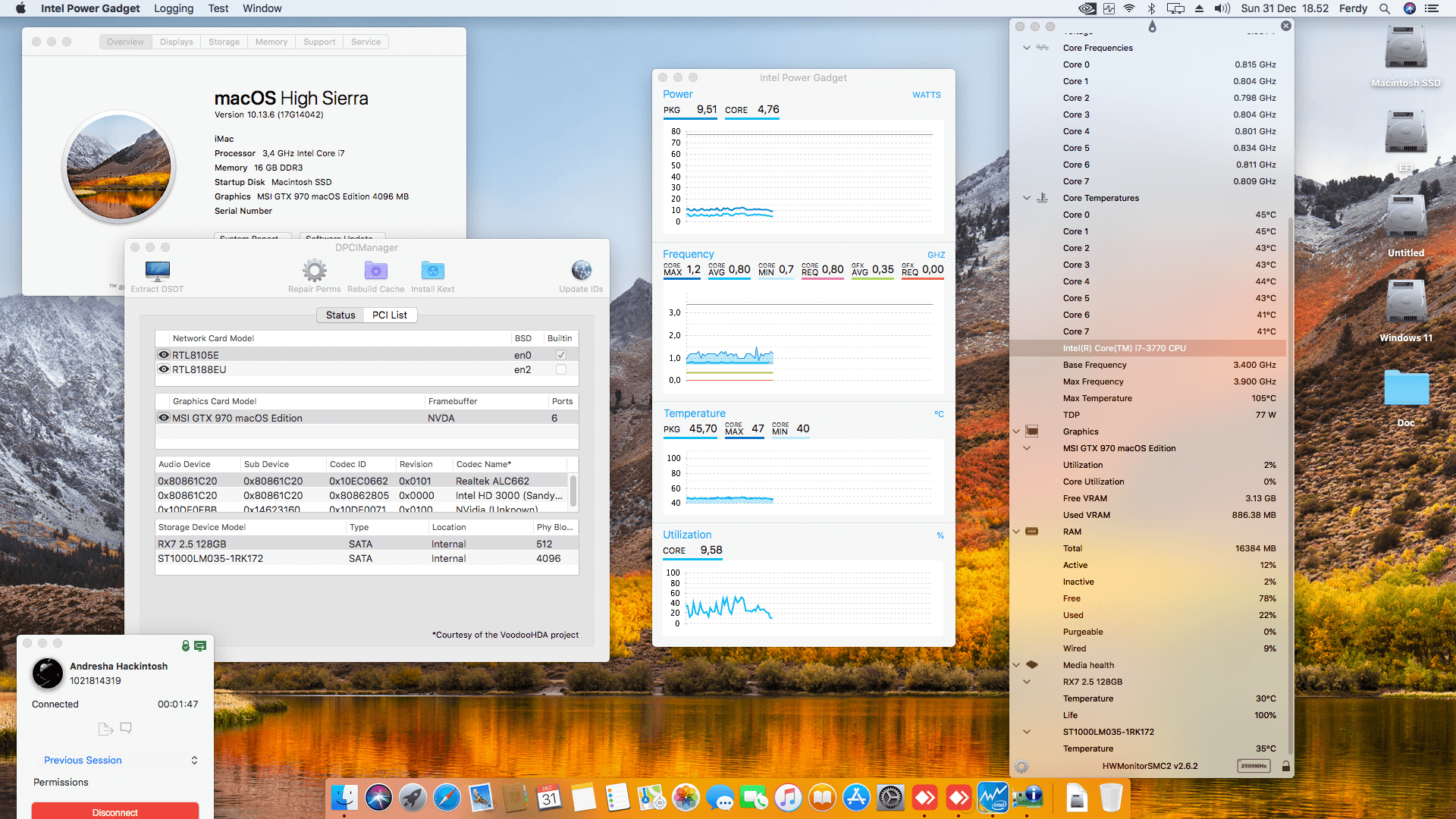
Task: Collapse the Media health section
Action: tap(1016, 665)
